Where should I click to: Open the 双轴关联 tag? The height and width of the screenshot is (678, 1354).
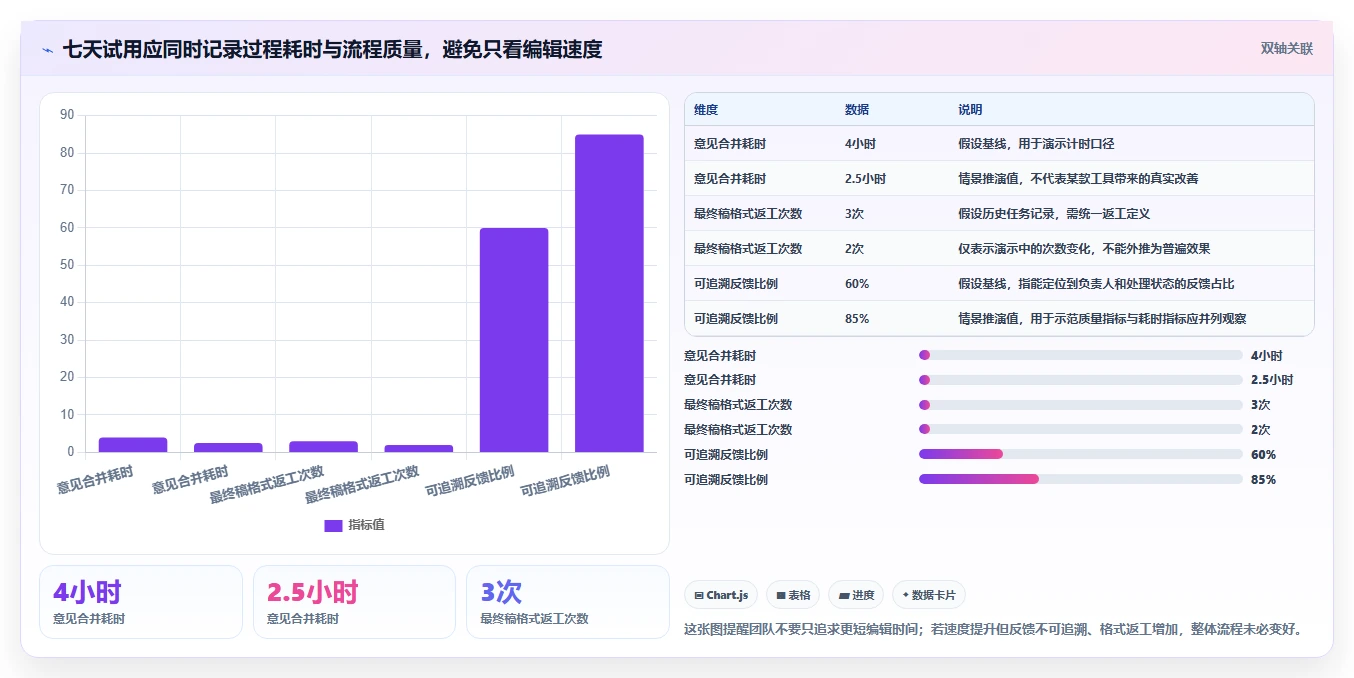(1286, 49)
